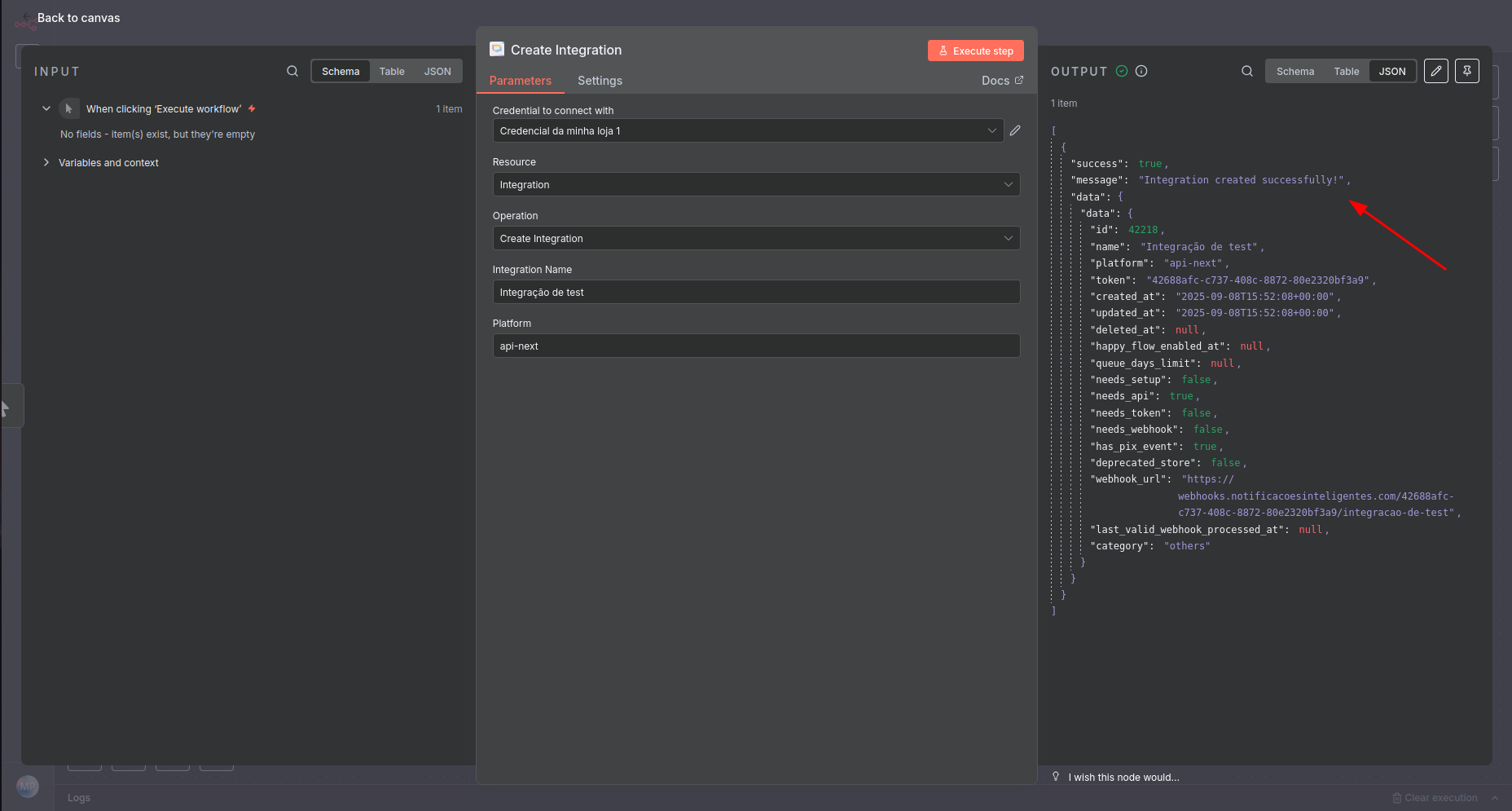1512x811 pixels.
Task: Open the Operation dropdown set to Create Integration
Action: click(x=756, y=238)
